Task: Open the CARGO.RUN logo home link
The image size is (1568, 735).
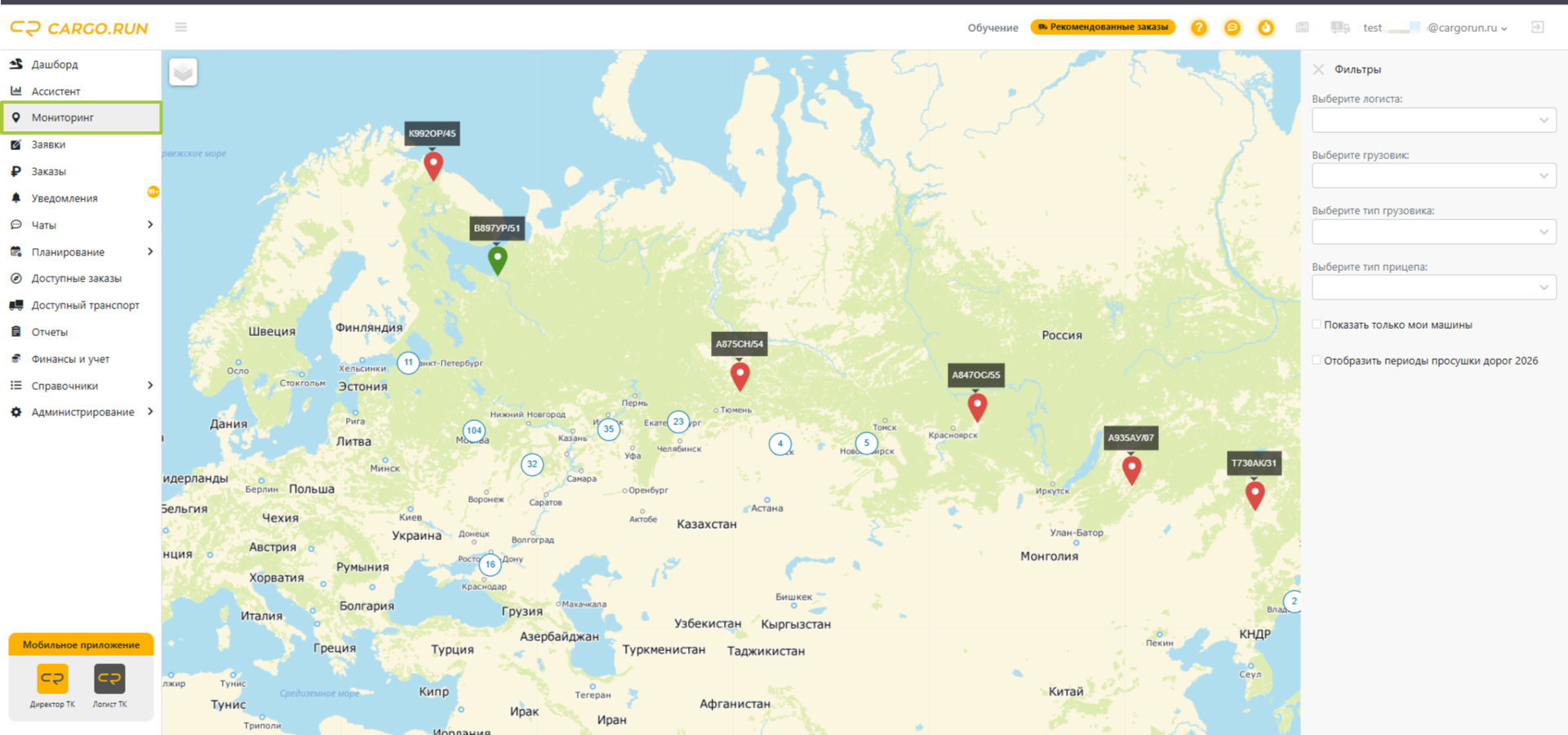Action: 79,28
